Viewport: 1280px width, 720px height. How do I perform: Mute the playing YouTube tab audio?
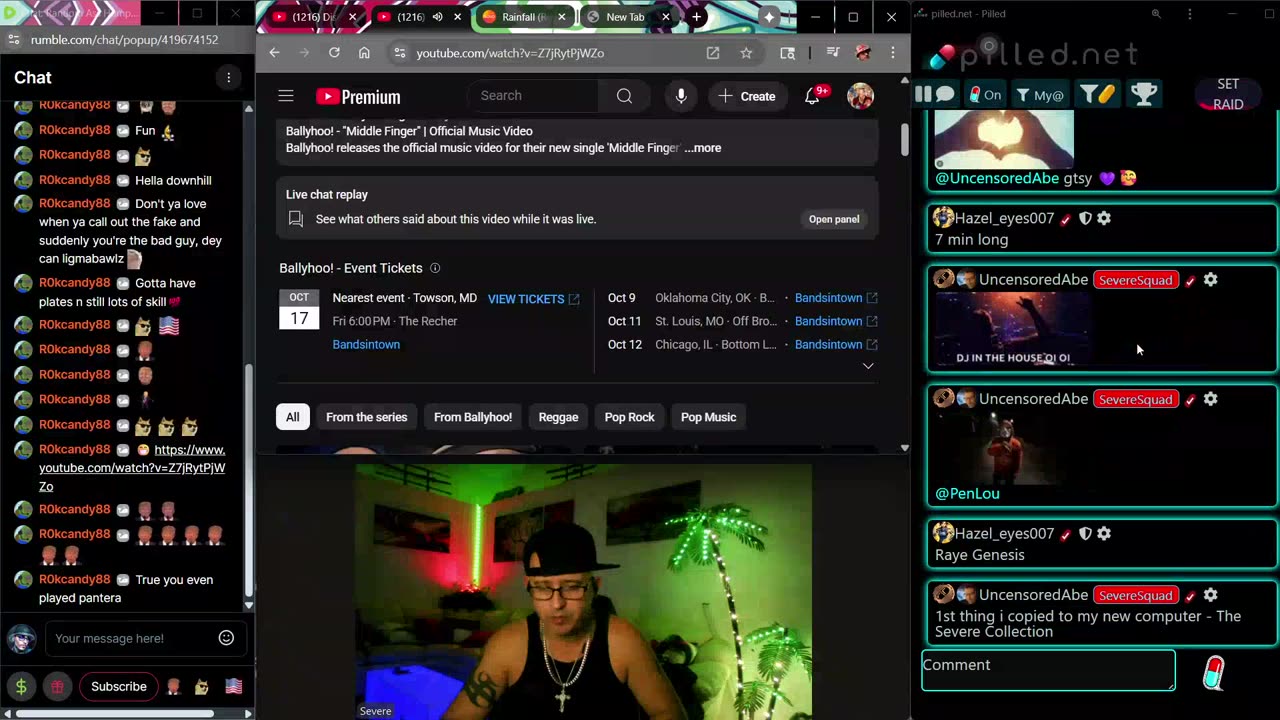pos(437,17)
